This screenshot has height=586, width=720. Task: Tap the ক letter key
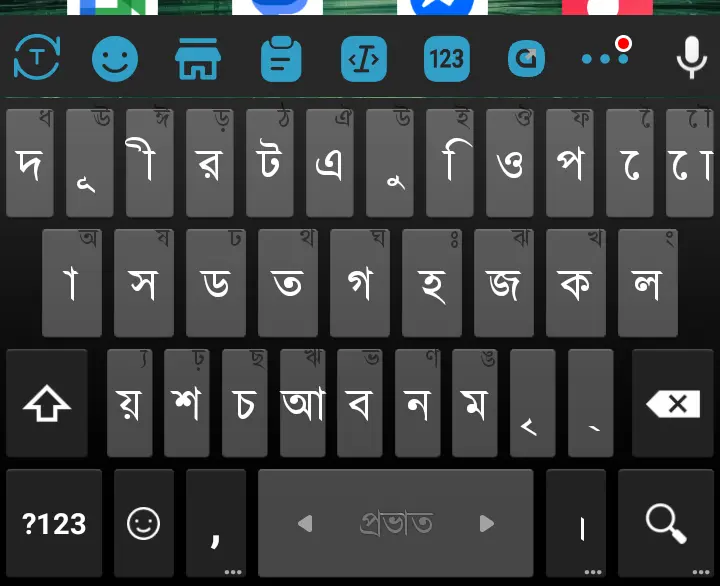576,283
